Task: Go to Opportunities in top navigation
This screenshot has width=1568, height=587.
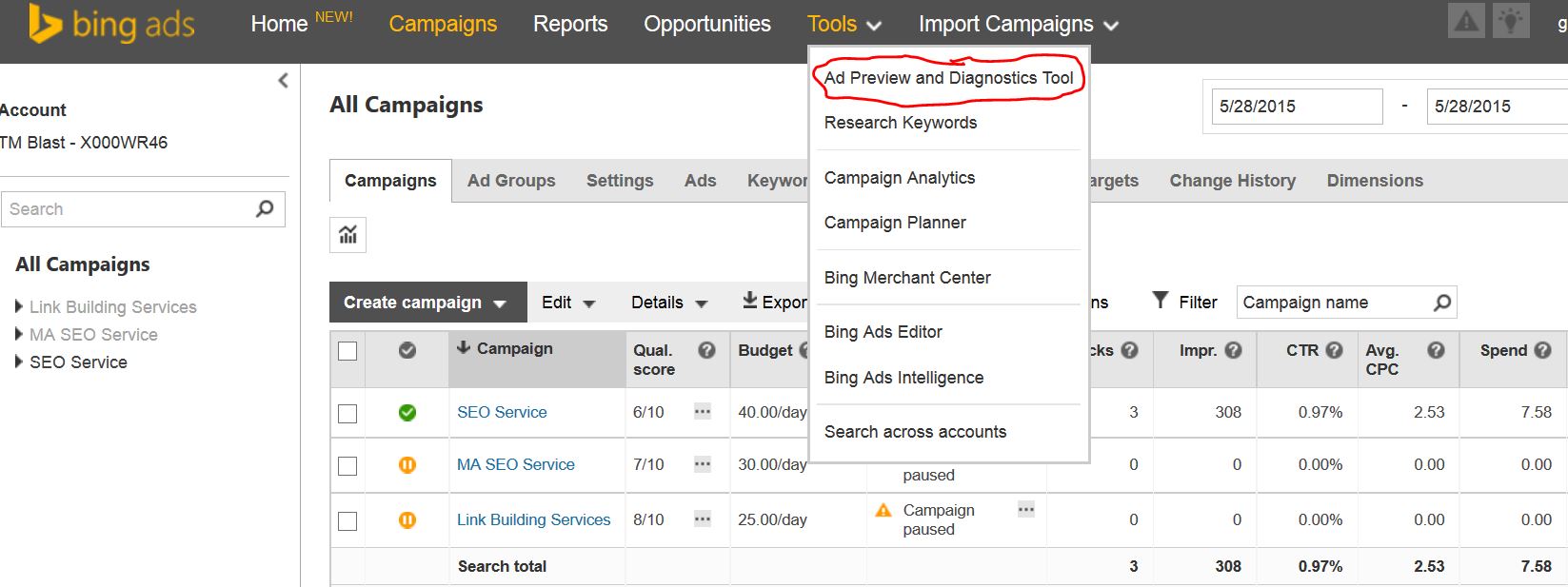Action: pos(707,24)
